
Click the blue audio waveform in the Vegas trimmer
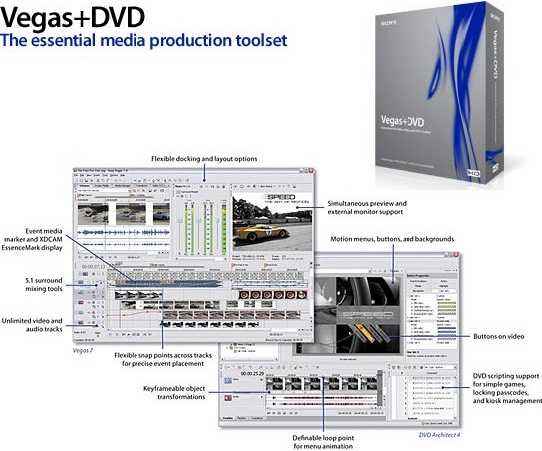pos(123,233)
